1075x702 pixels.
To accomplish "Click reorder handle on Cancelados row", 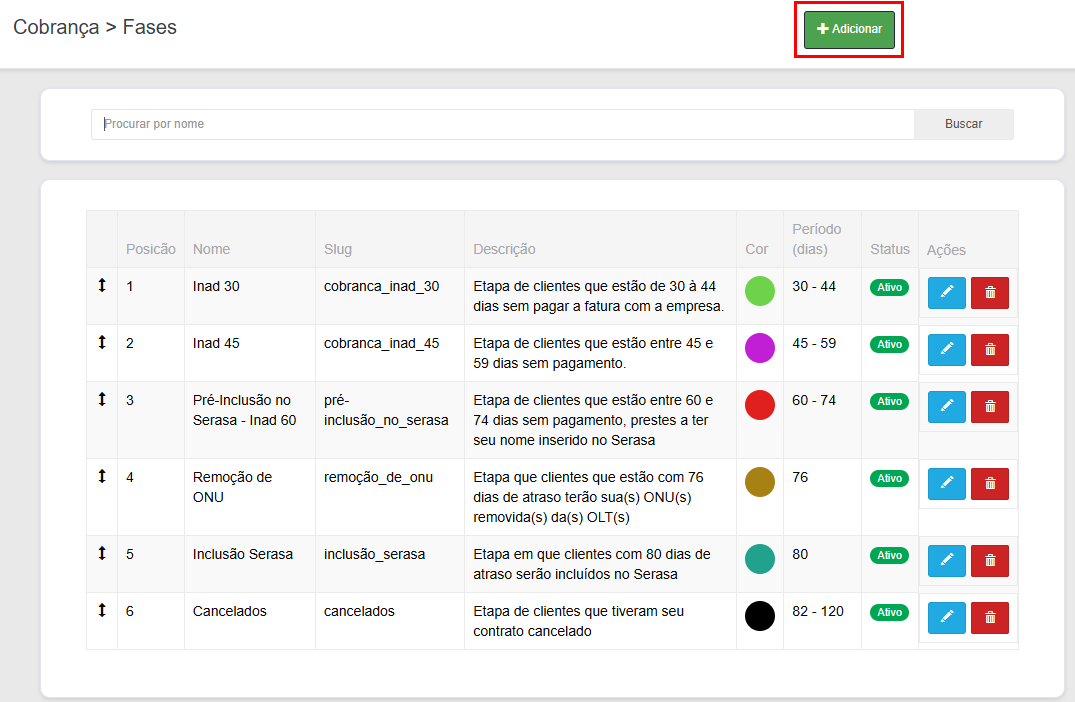I will point(101,611).
